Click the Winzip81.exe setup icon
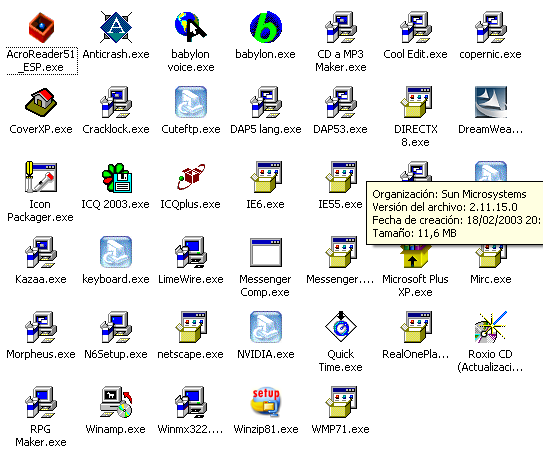Screen dimensions: 543x454 point(266,402)
